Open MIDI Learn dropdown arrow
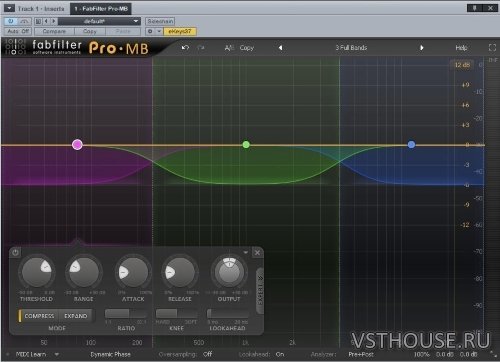The width and height of the screenshot is (500, 362). pyautogui.click(x=57, y=354)
